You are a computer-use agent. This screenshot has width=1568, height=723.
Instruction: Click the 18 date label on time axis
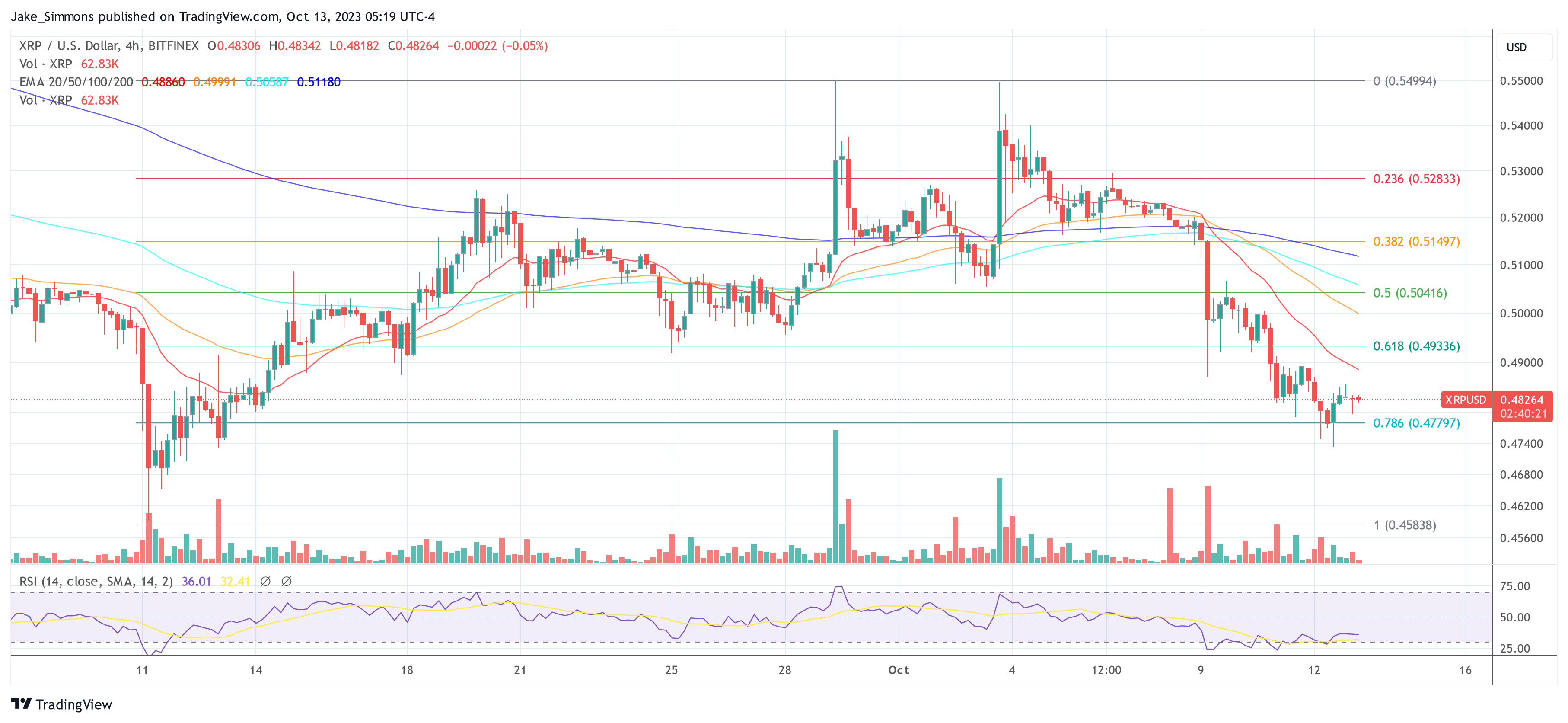[407, 670]
